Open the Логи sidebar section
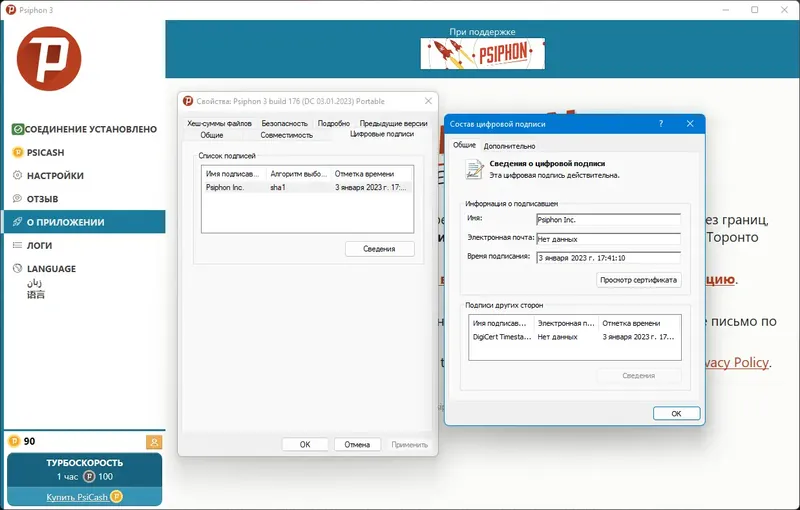Viewport: 800px width, 510px height. (85, 245)
